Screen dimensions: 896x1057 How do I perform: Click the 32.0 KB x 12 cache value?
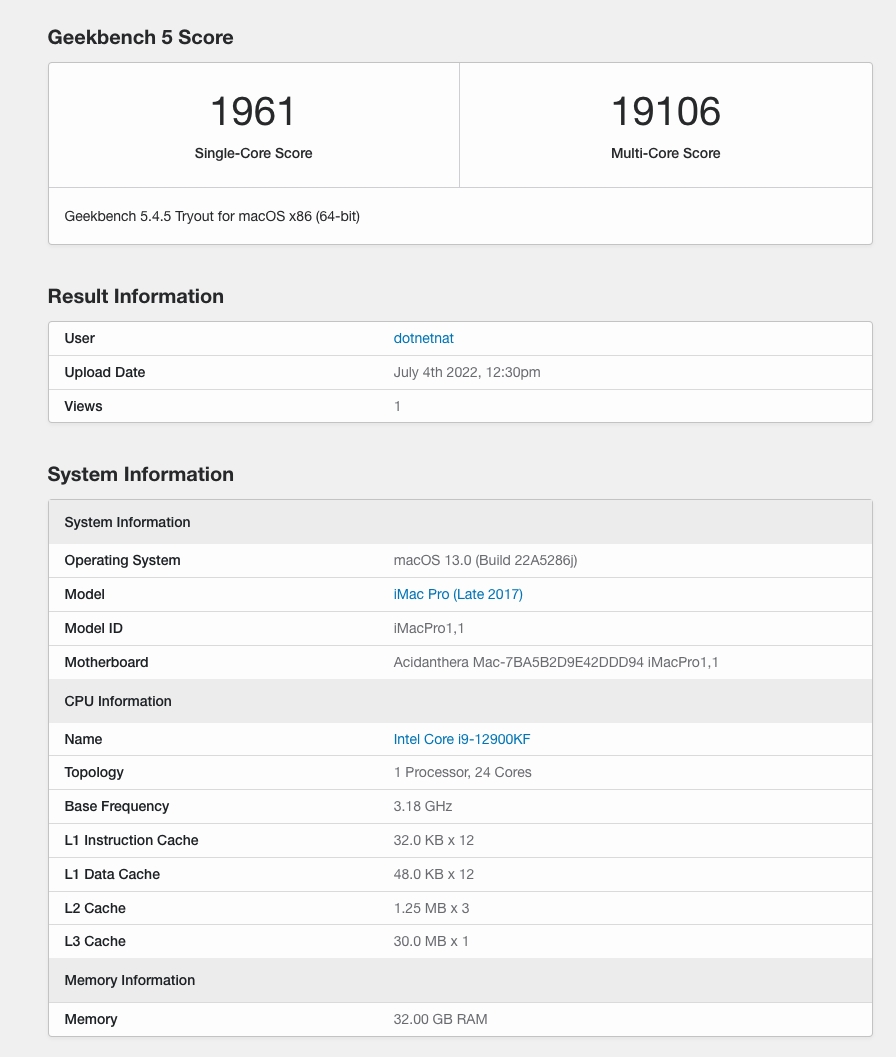point(434,841)
